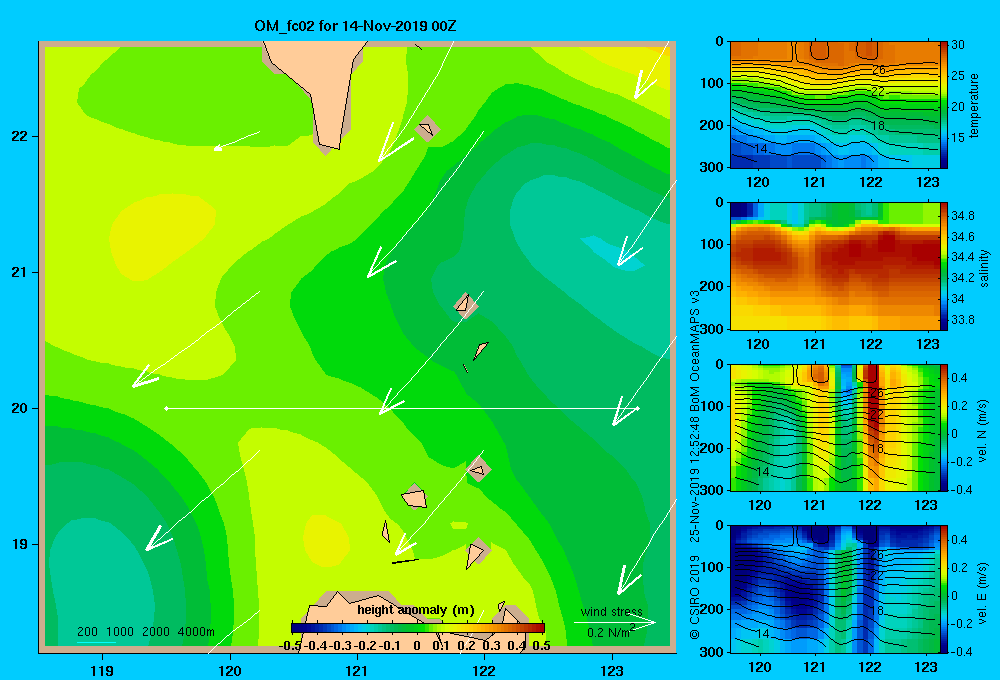Click the longitude 123 label on main map
The width and height of the screenshot is (1000, 680).
tap(612, 670)
